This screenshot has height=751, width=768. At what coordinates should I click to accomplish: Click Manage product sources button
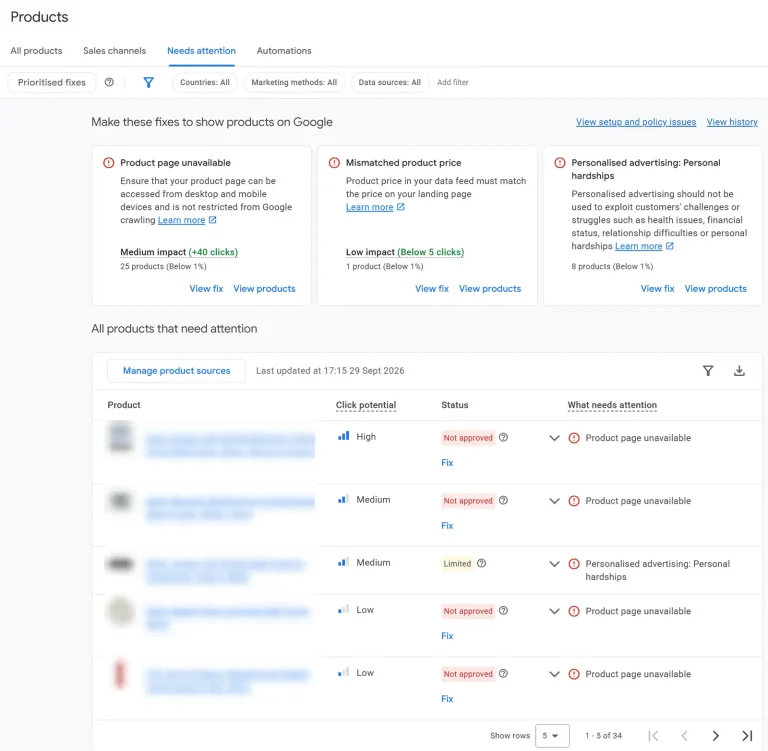(176, 371)
